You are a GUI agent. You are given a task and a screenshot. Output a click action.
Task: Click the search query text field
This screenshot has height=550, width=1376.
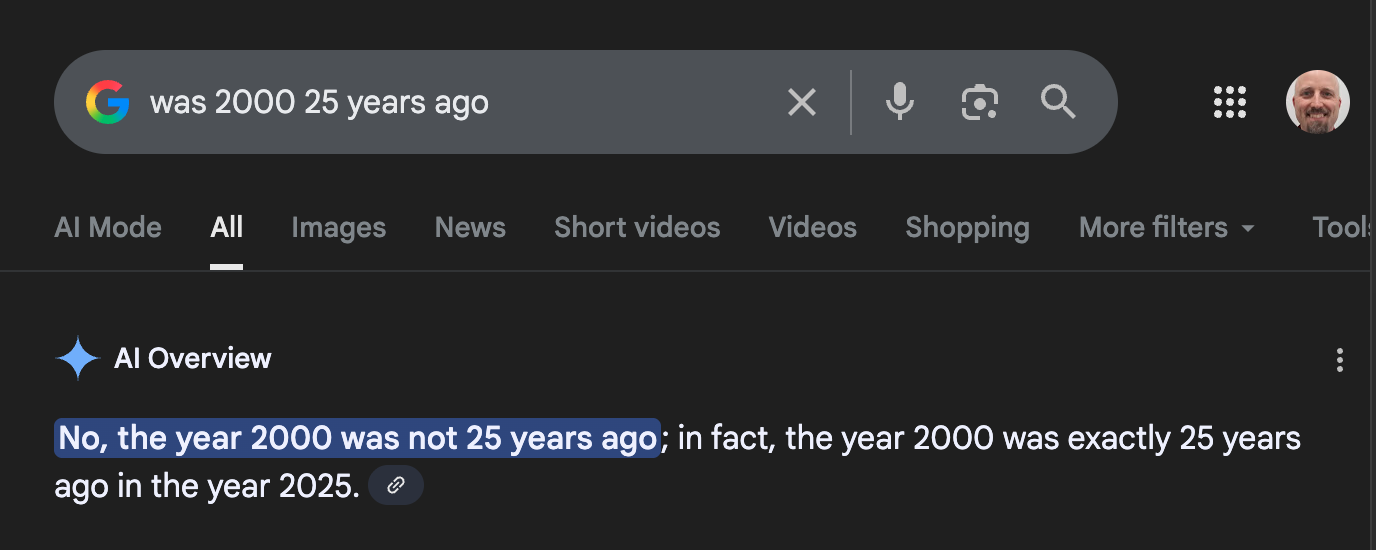(x=460, y=102)
